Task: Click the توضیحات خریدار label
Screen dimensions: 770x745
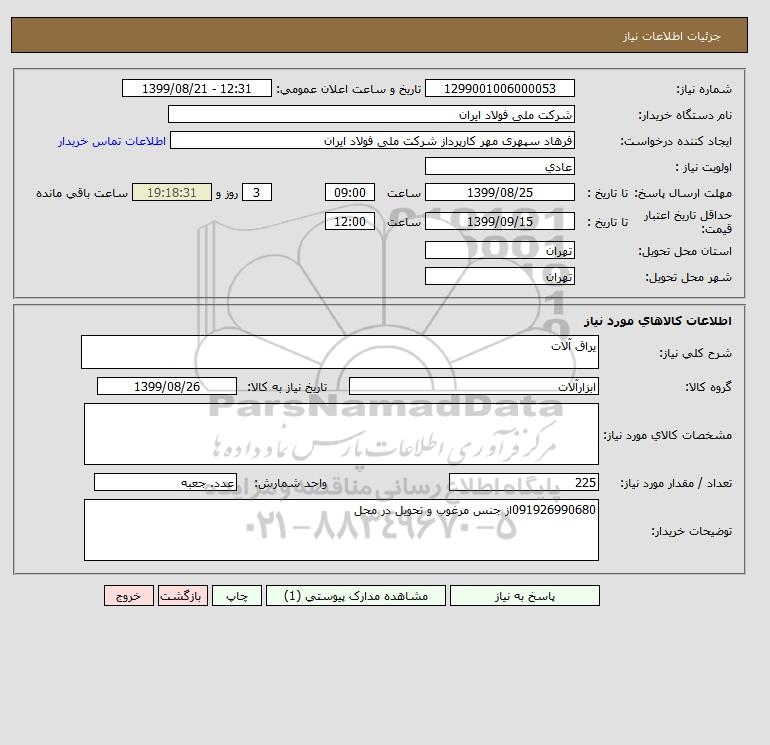Action: [x=691, y=531]
